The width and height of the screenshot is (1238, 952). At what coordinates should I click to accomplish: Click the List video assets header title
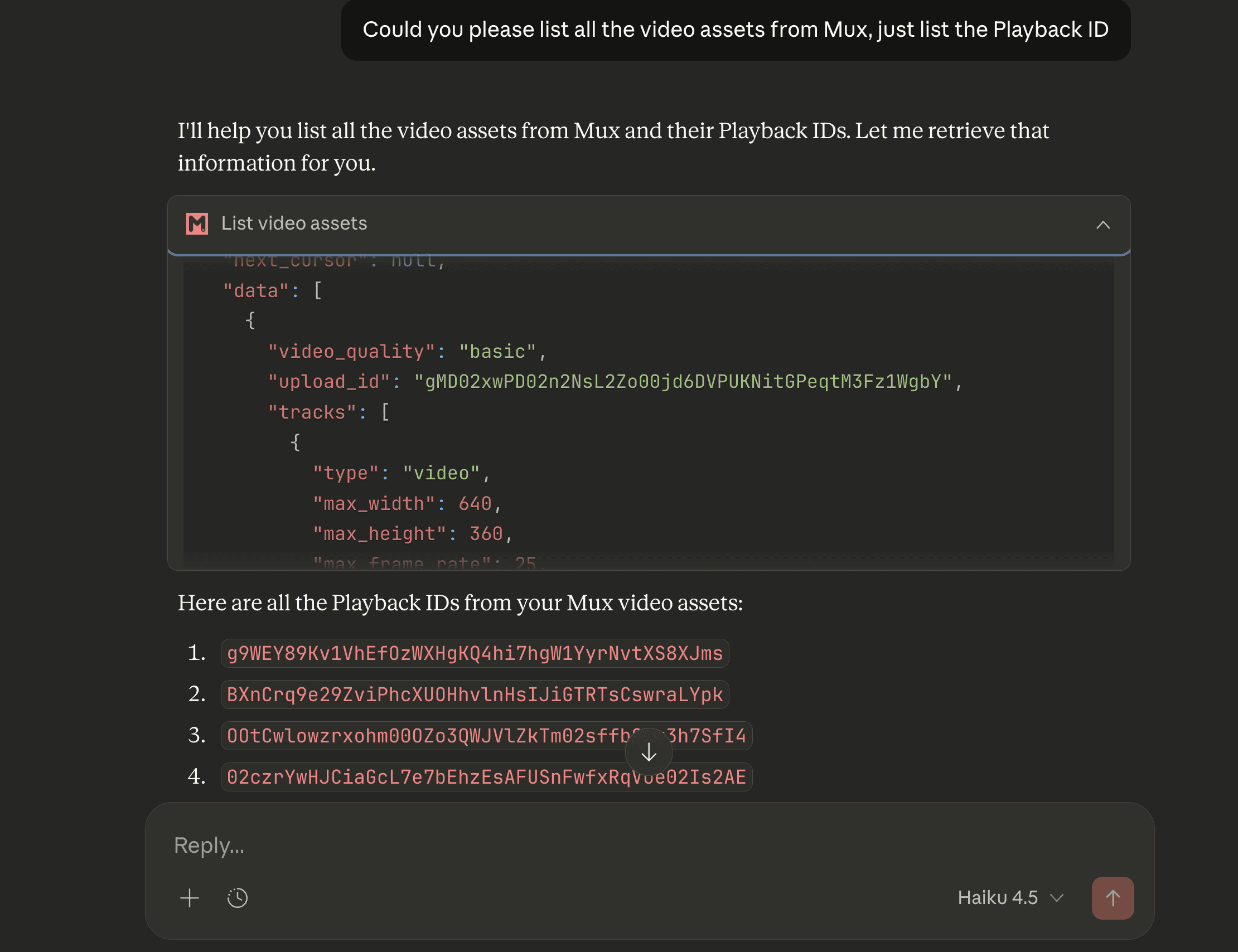294,224
